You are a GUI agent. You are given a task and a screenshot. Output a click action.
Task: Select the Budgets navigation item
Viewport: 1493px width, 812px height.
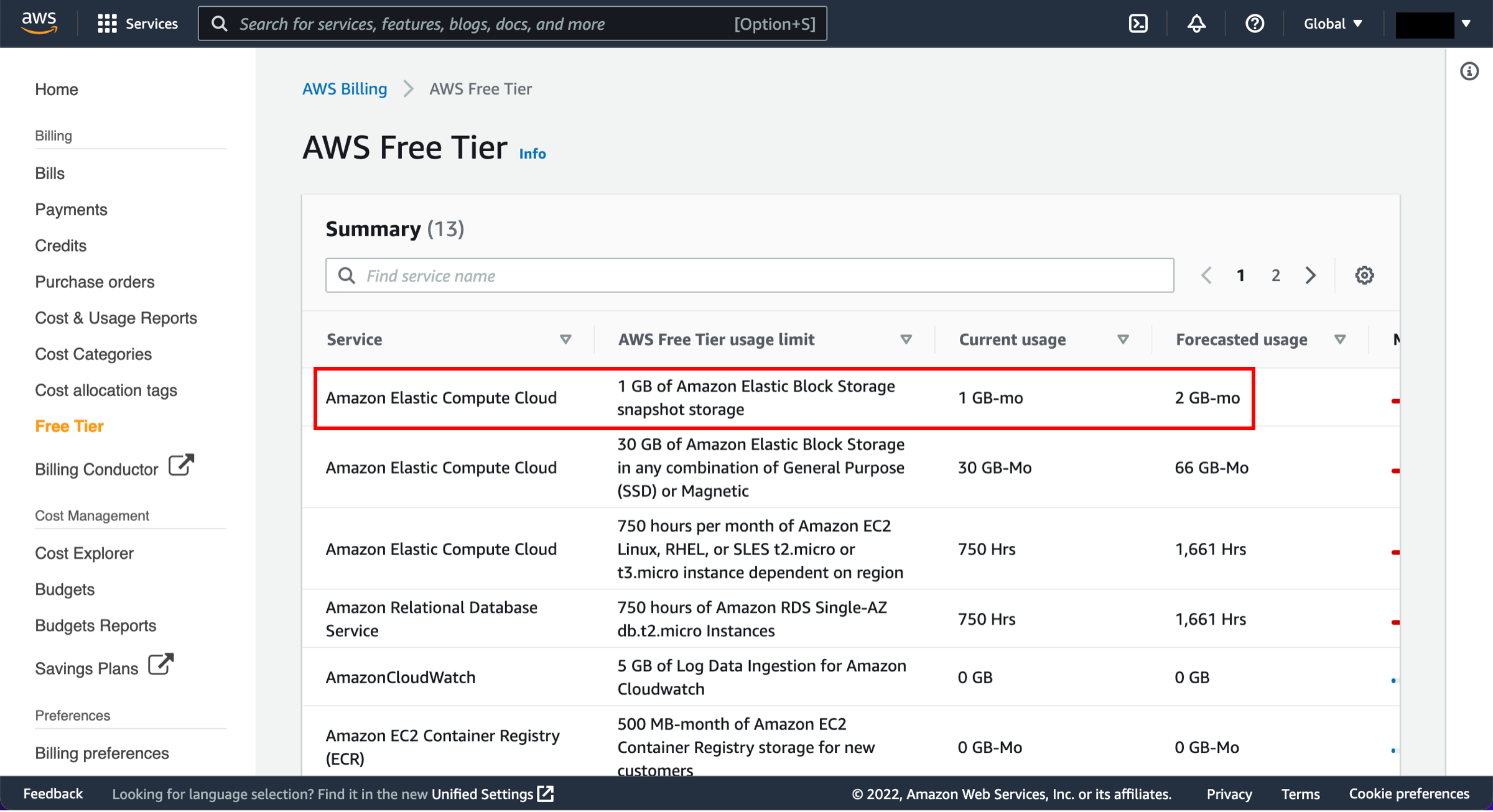[x=63, y=589]
